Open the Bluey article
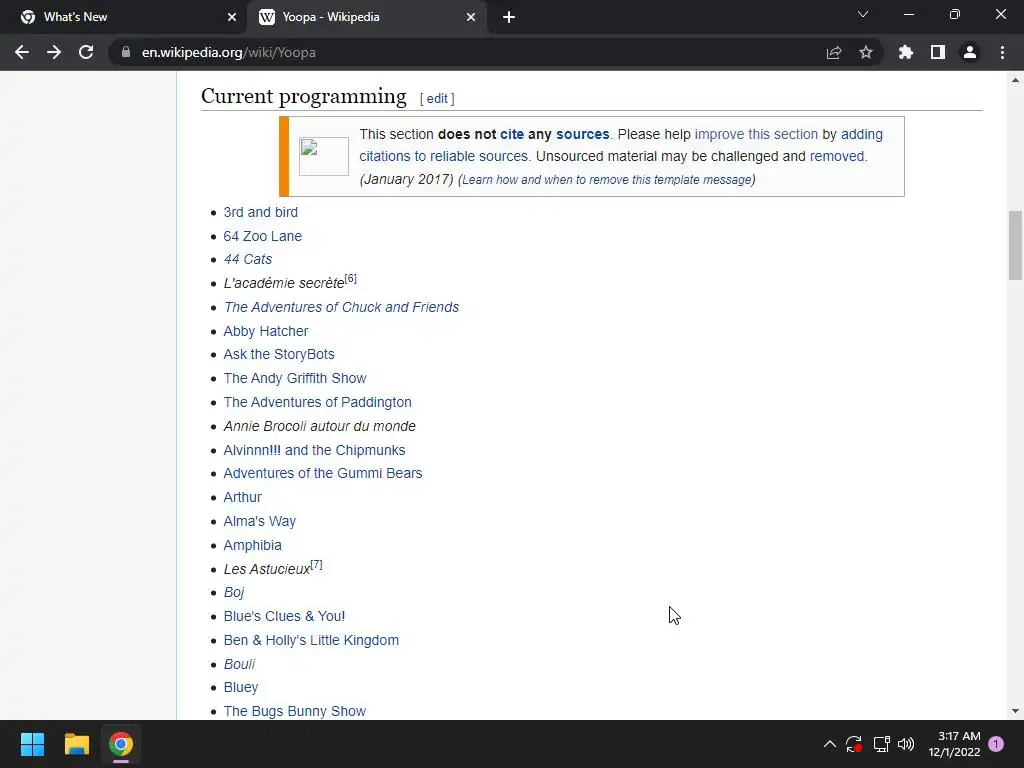 (x=241, y=687)
